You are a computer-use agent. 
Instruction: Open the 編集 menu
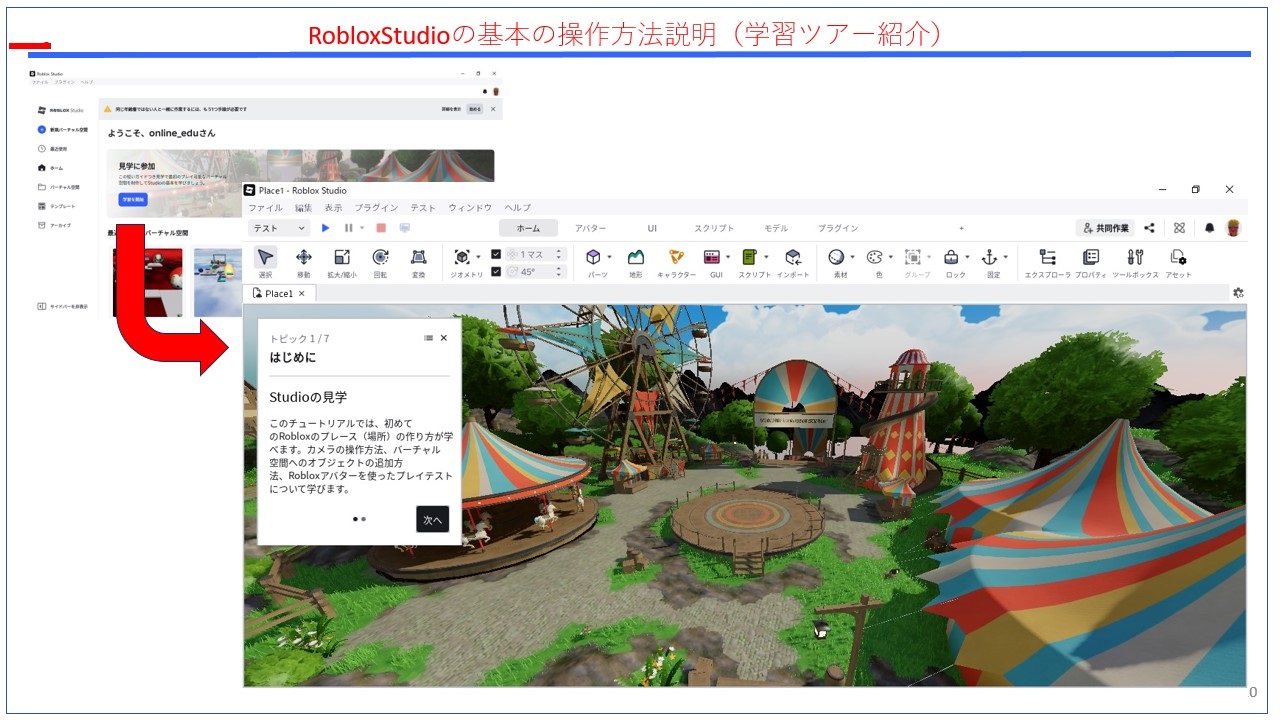[x=303, y=208]
